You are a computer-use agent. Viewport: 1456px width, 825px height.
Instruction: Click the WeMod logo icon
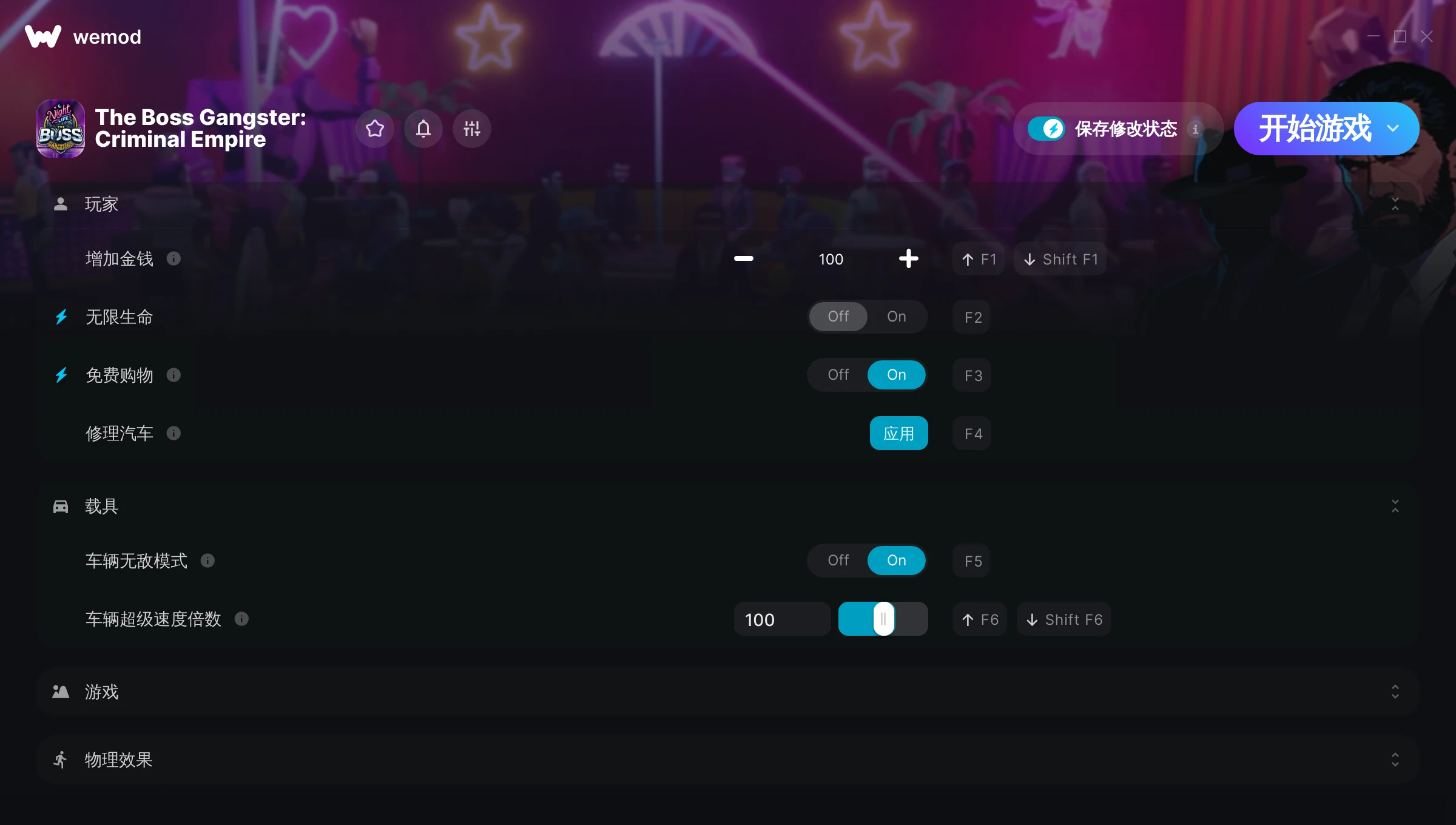pyautogui.click(x=43, y=36)
